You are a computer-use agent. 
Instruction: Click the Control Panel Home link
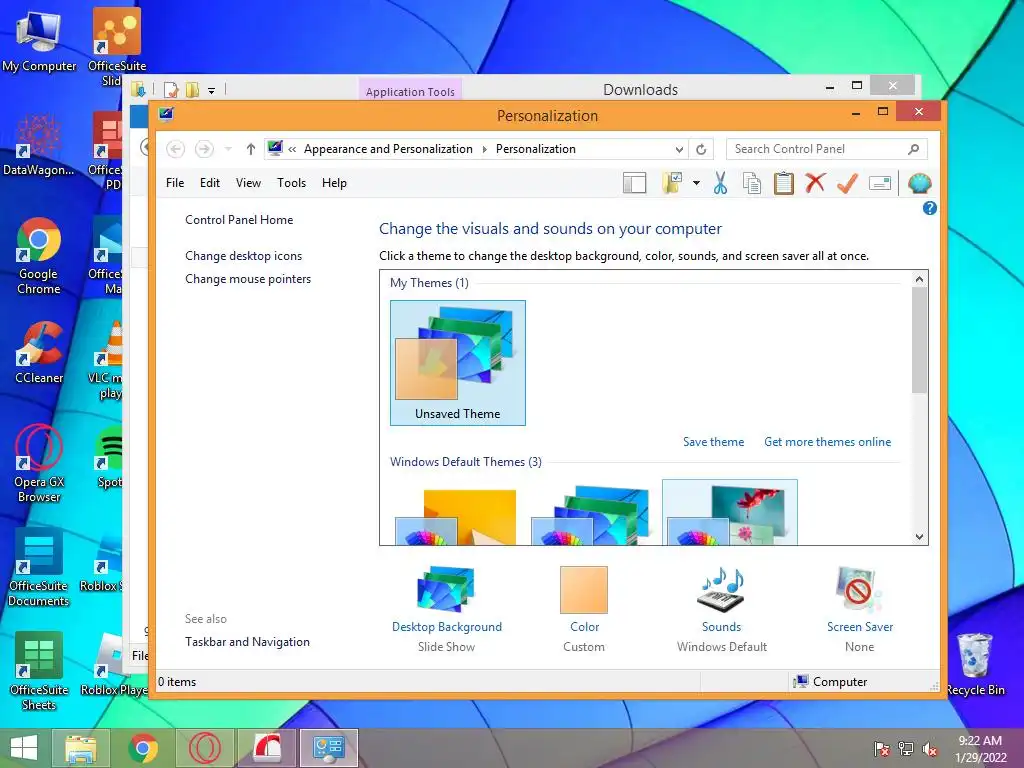point(239,220)
